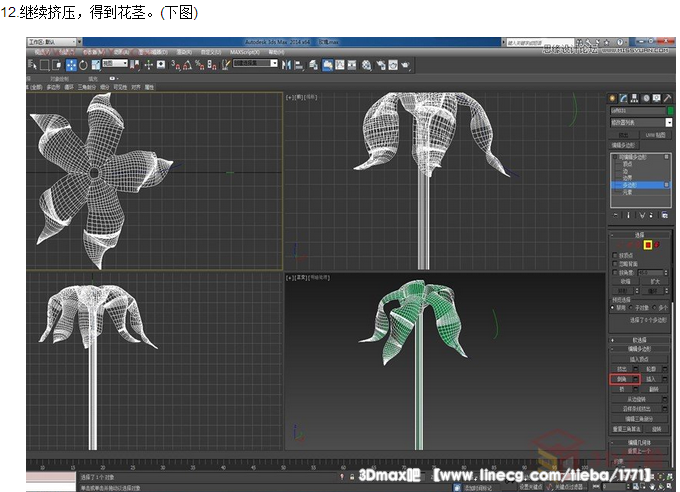Toggle the Graphite ribbon icon
This screenshot has width=680, height=492.
pyautogui.click(x=327, y=65)
